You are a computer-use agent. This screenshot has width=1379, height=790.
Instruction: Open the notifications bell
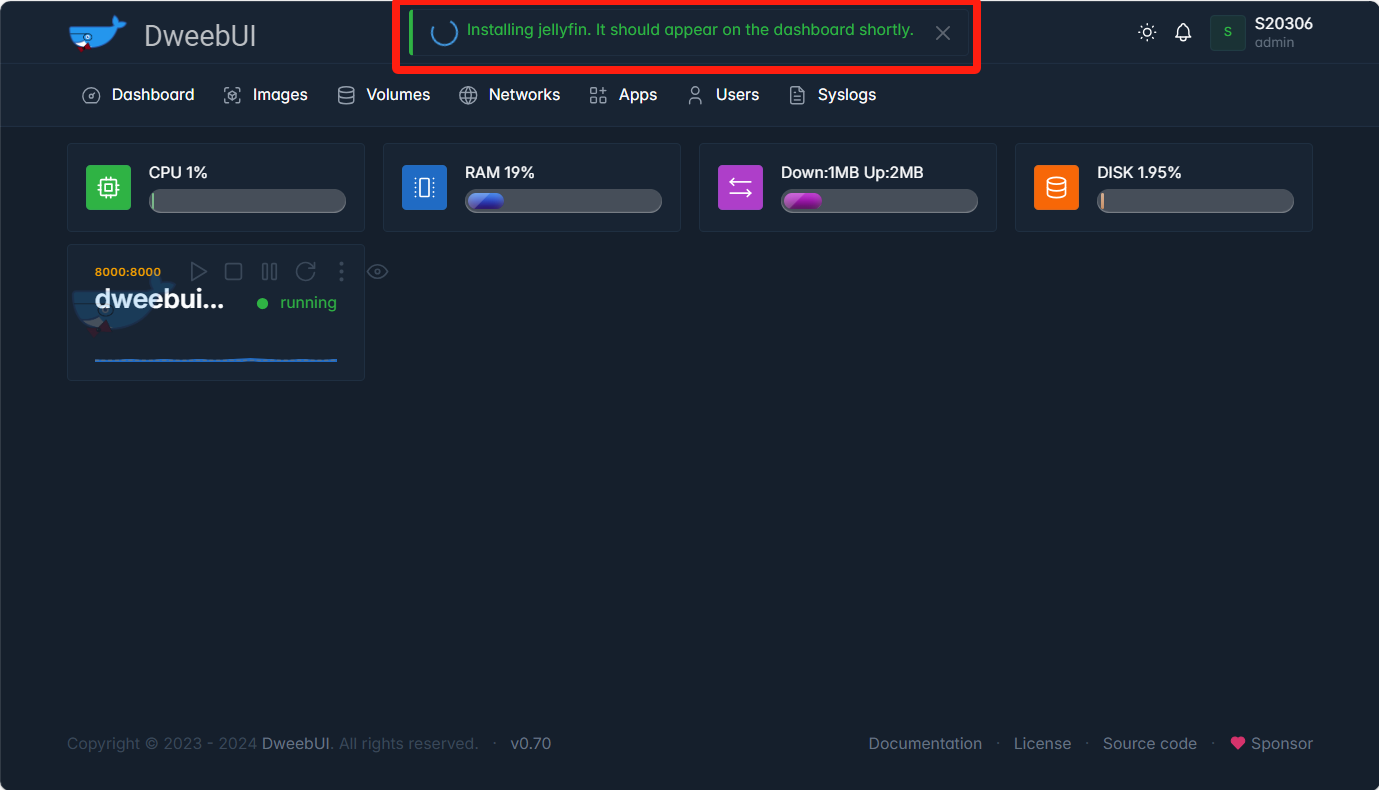[1183, 33]
